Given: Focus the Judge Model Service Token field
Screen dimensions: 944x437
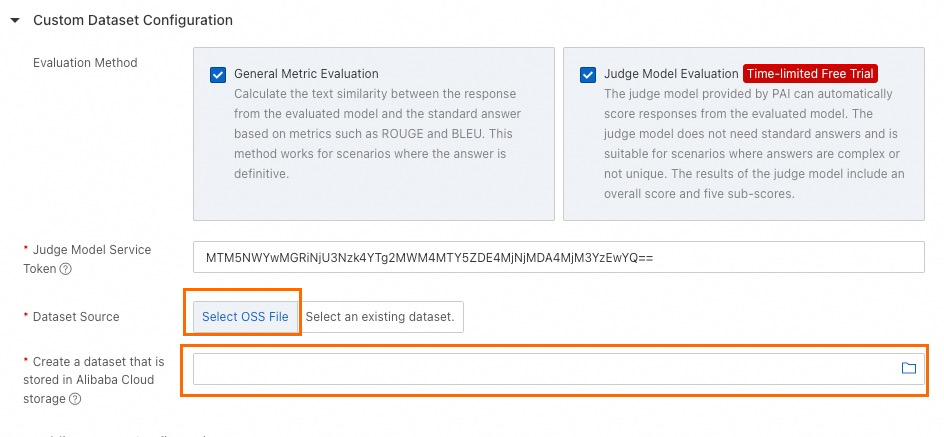Looking at the screenshot, I should (559, 257).
